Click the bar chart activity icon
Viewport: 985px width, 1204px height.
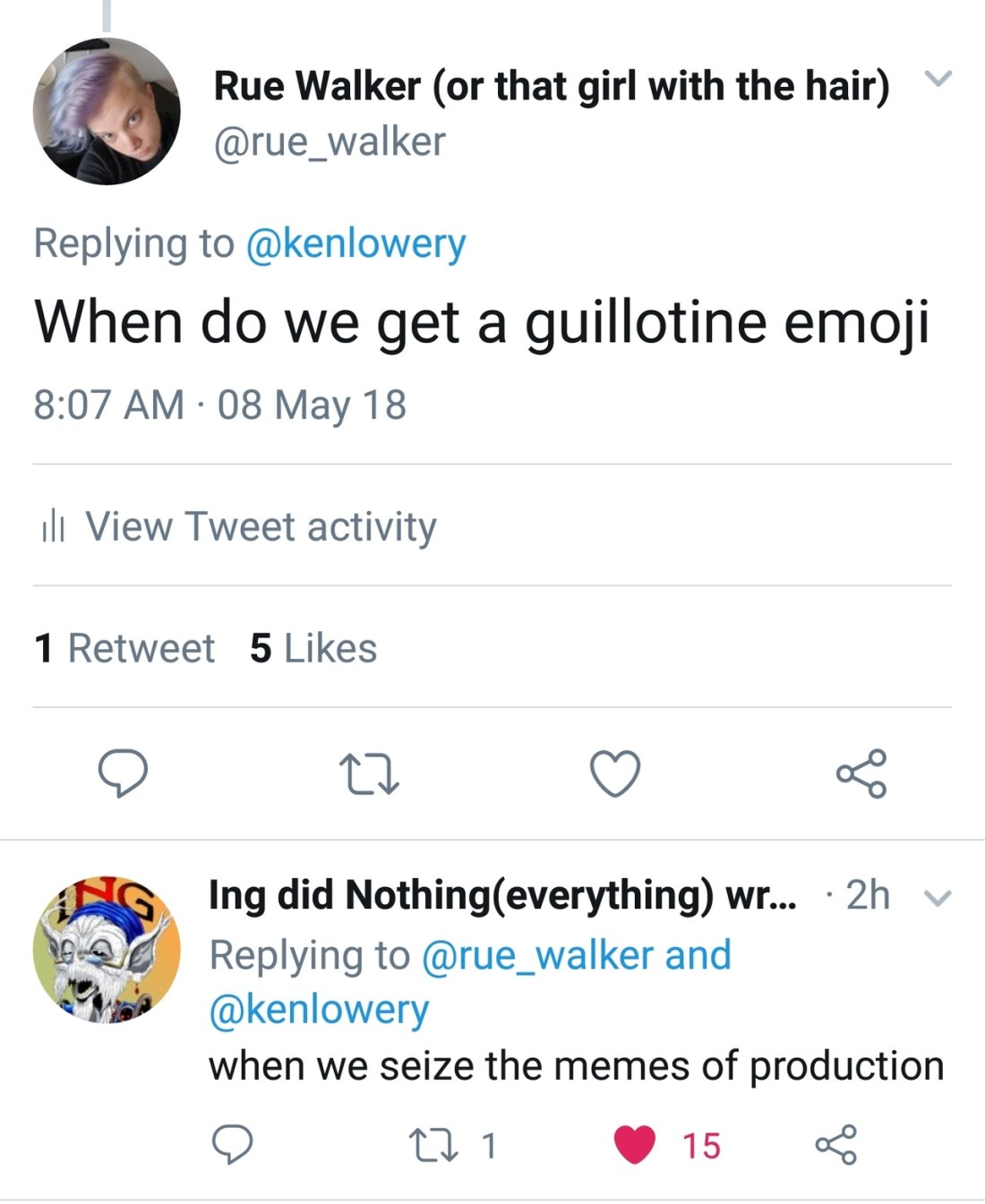pyautogui.click(x=53, y=526)
